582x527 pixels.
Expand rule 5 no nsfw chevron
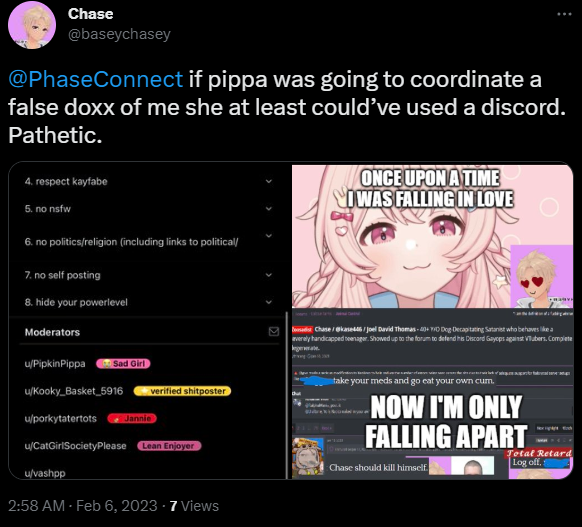pos(269,209)
